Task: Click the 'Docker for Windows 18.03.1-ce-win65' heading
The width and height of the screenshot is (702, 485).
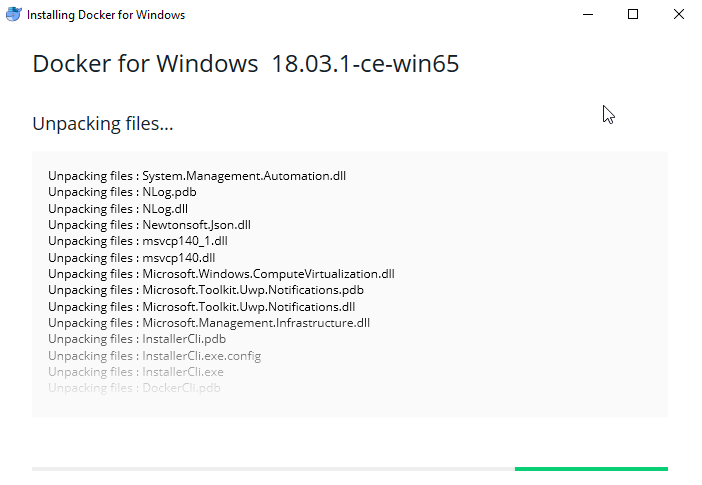Action: point(246,63)
